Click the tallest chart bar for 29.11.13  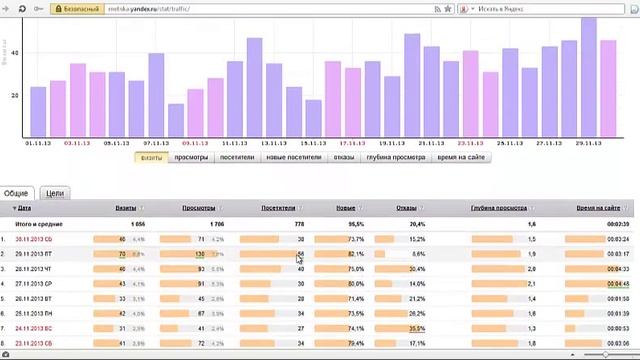[589, 77]
